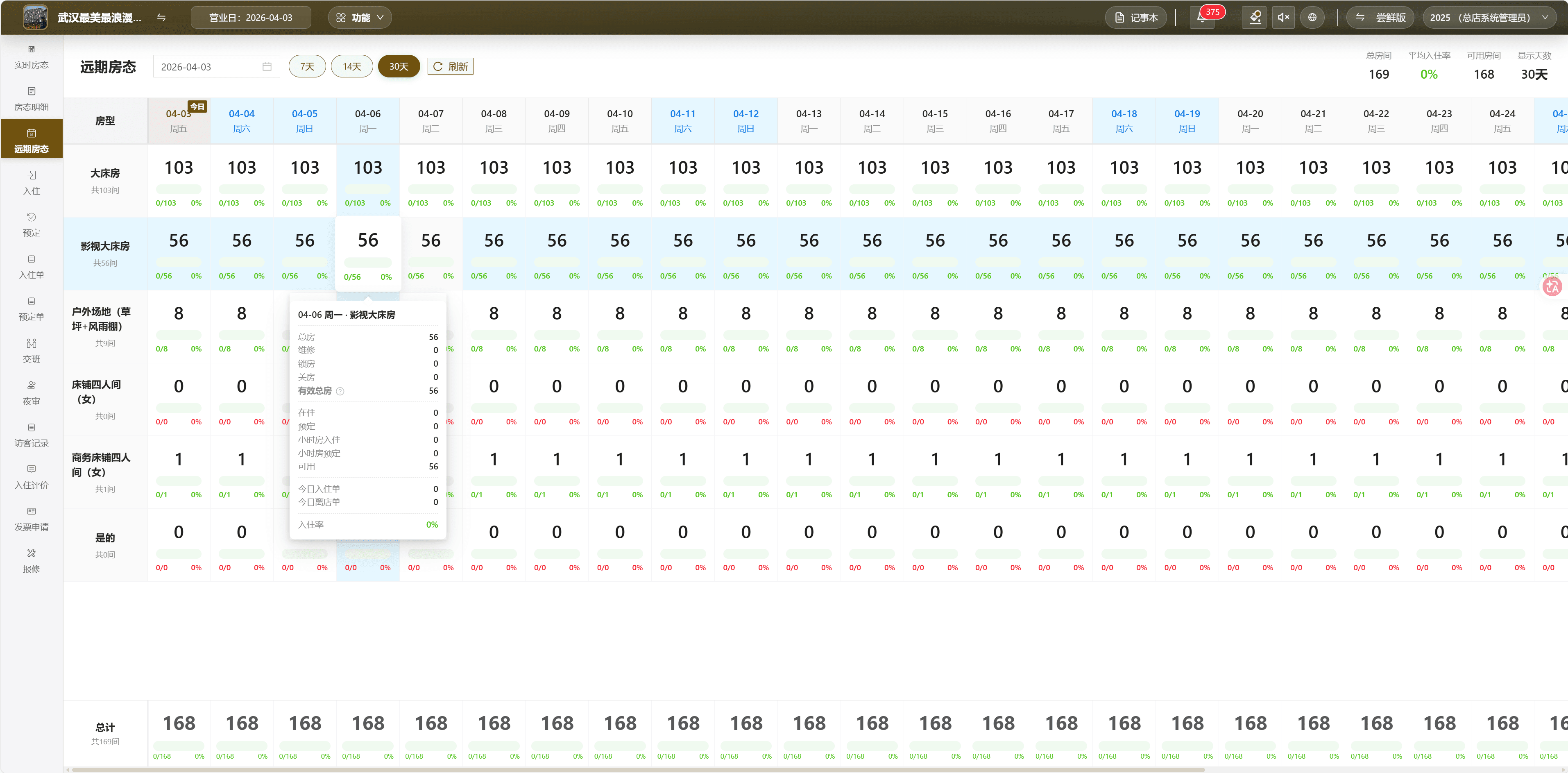Select the 14天 range option
This screenshot has width=1568, height=773.
352,66
